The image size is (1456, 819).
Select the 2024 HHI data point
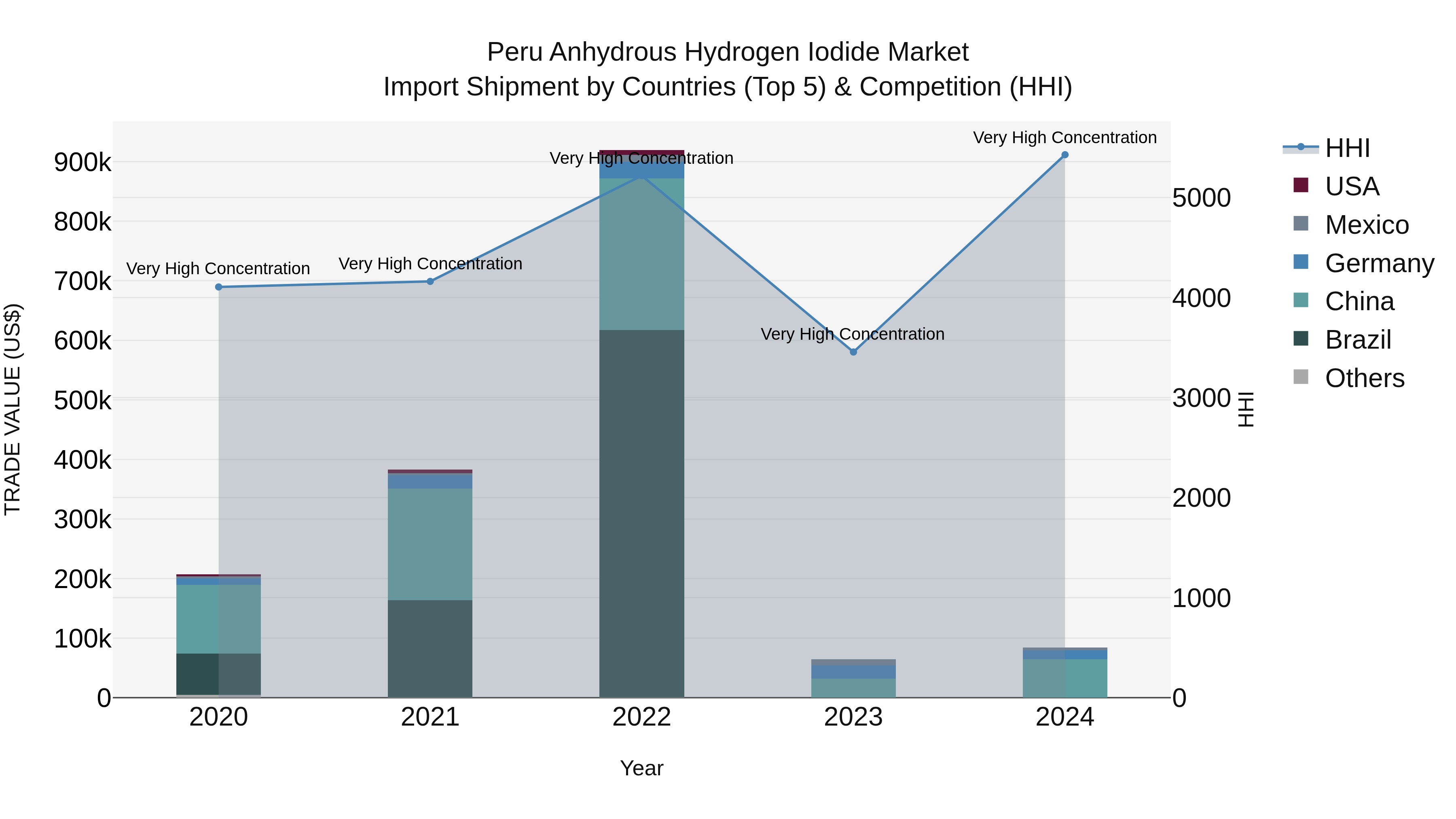point(1065,155)
